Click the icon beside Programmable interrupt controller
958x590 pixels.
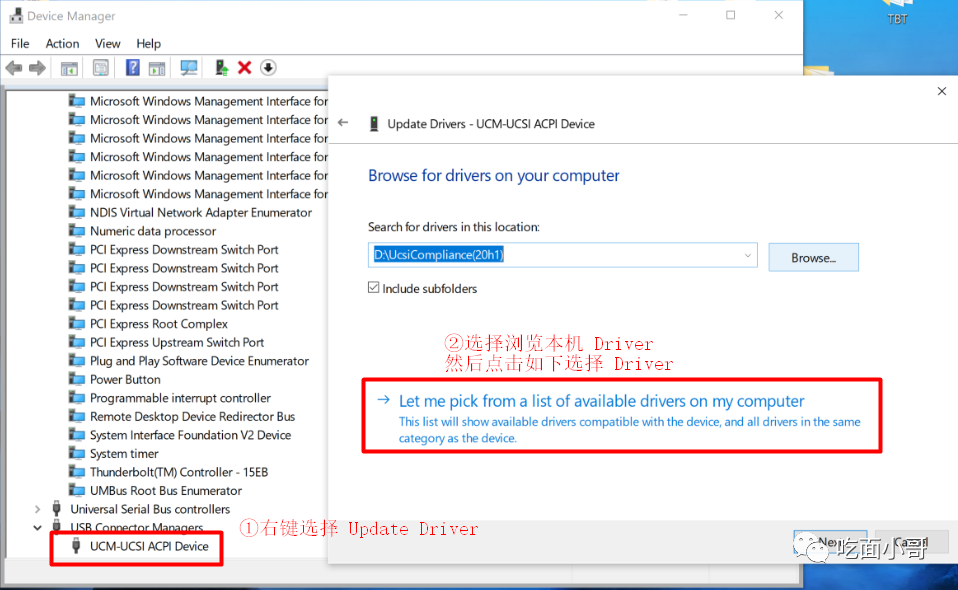click(76, 398)
